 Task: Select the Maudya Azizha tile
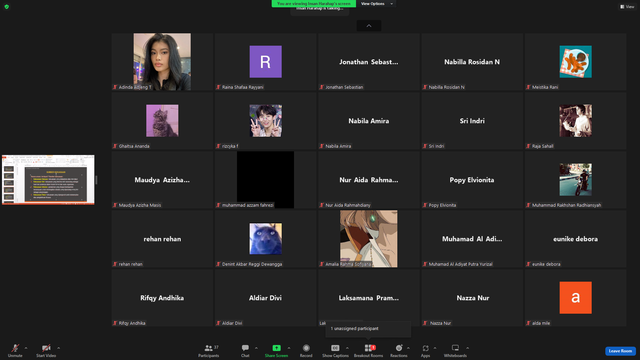(x=162, y=180)
